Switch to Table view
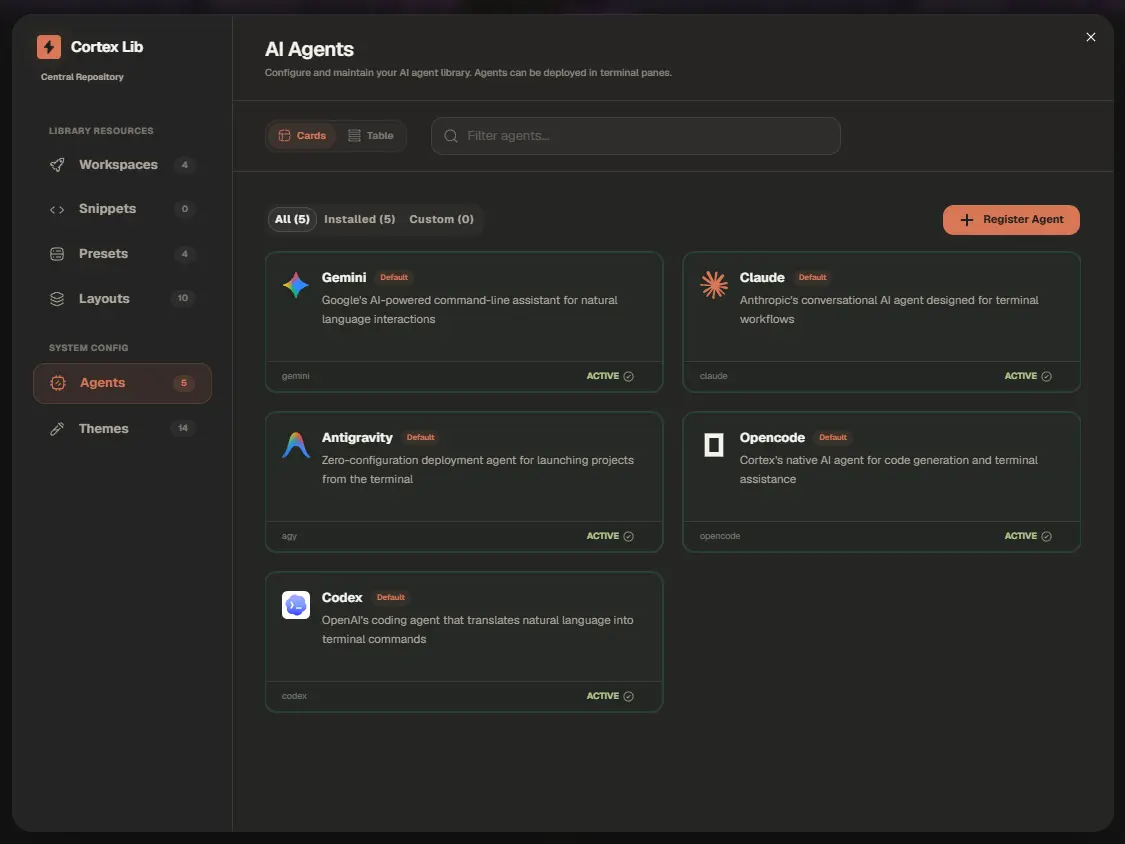 click(x=371, y=136)
